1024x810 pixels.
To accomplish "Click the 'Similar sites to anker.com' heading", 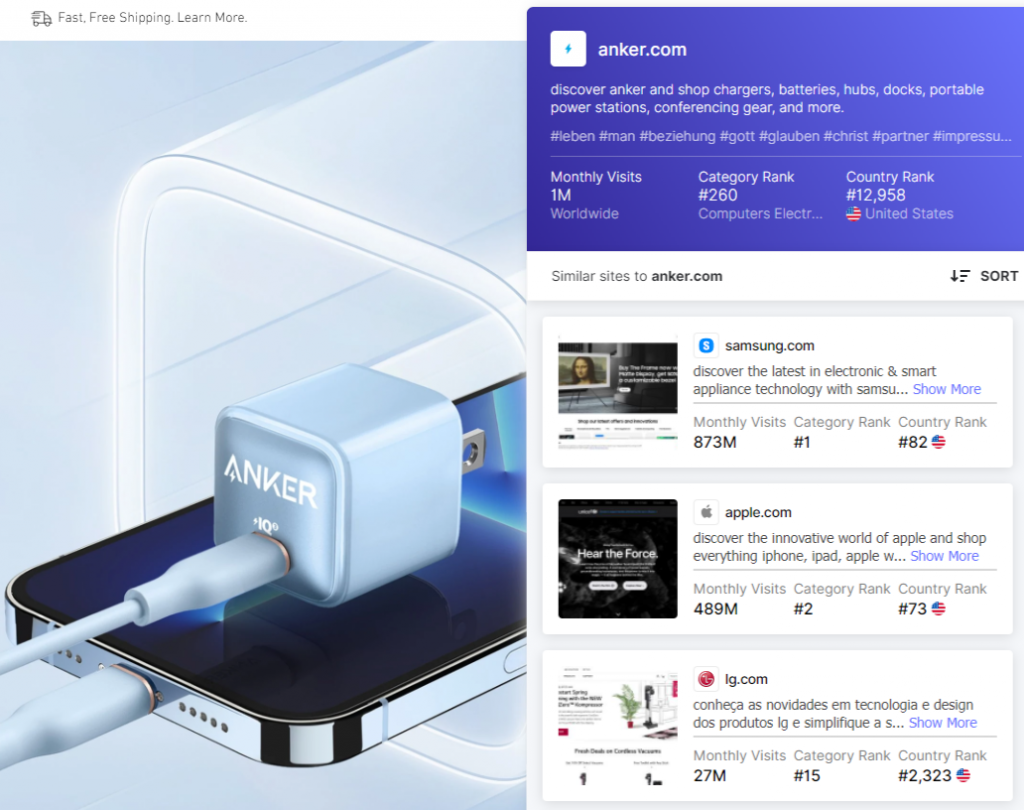I will coord(637,276).
